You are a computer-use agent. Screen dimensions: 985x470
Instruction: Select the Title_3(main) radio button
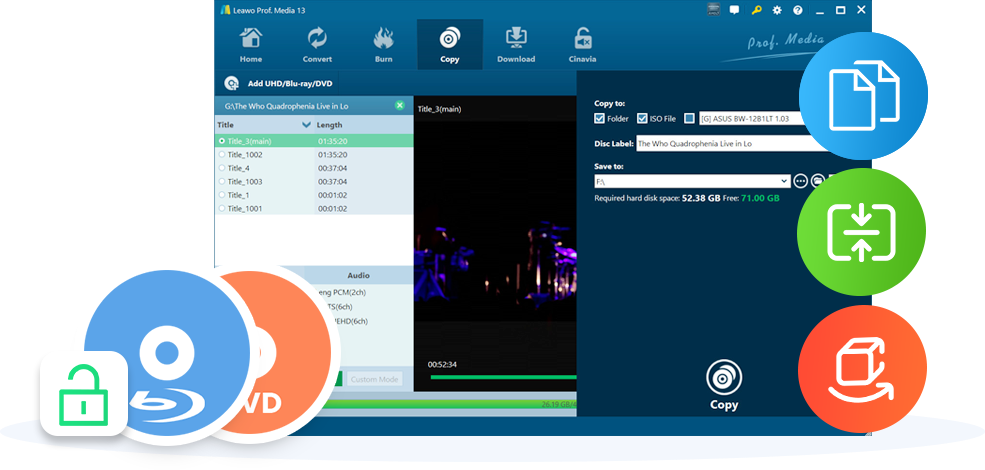point(222,141)
